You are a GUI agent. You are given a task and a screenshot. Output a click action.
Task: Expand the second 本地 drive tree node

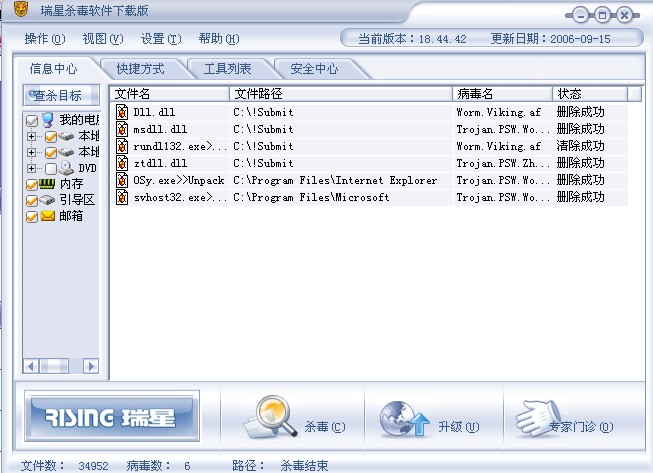(x=31, y=152)
